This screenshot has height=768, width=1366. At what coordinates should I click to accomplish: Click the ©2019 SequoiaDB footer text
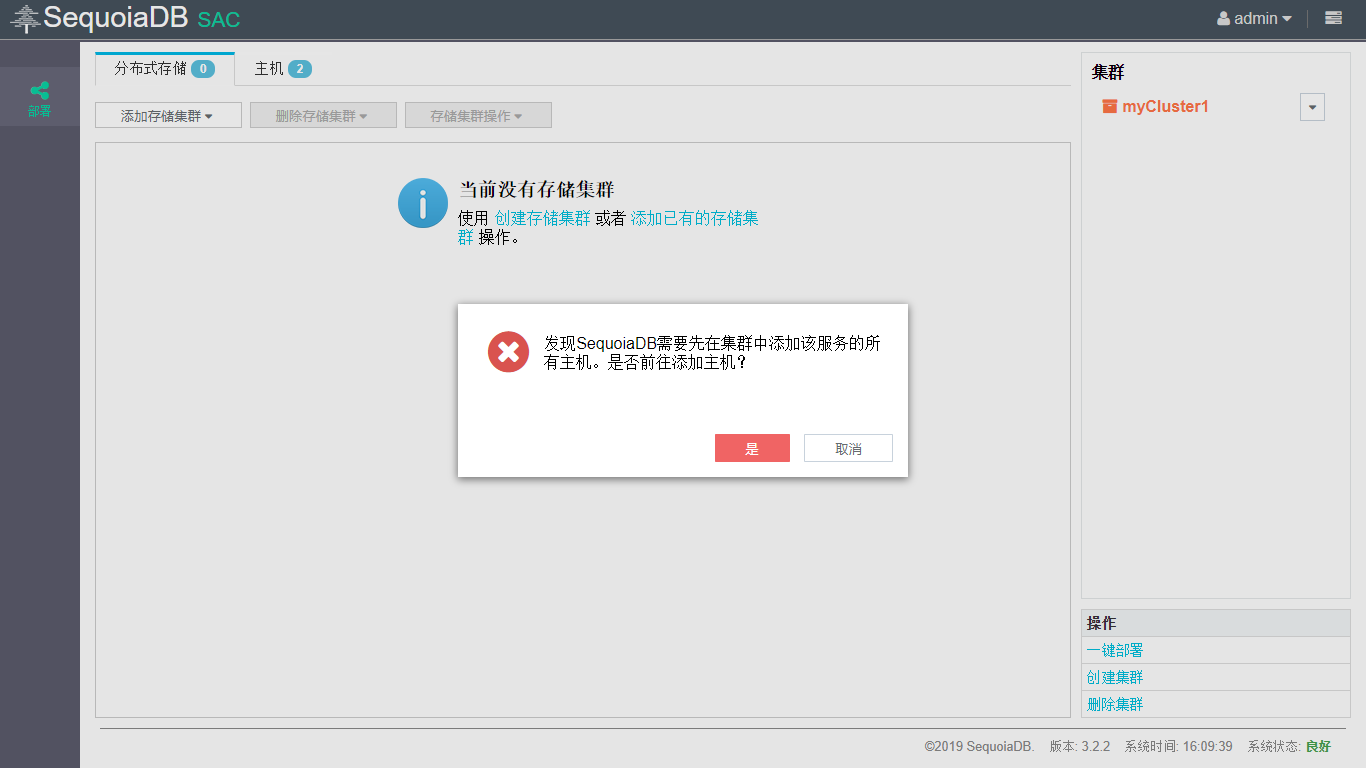coord(979,746)
